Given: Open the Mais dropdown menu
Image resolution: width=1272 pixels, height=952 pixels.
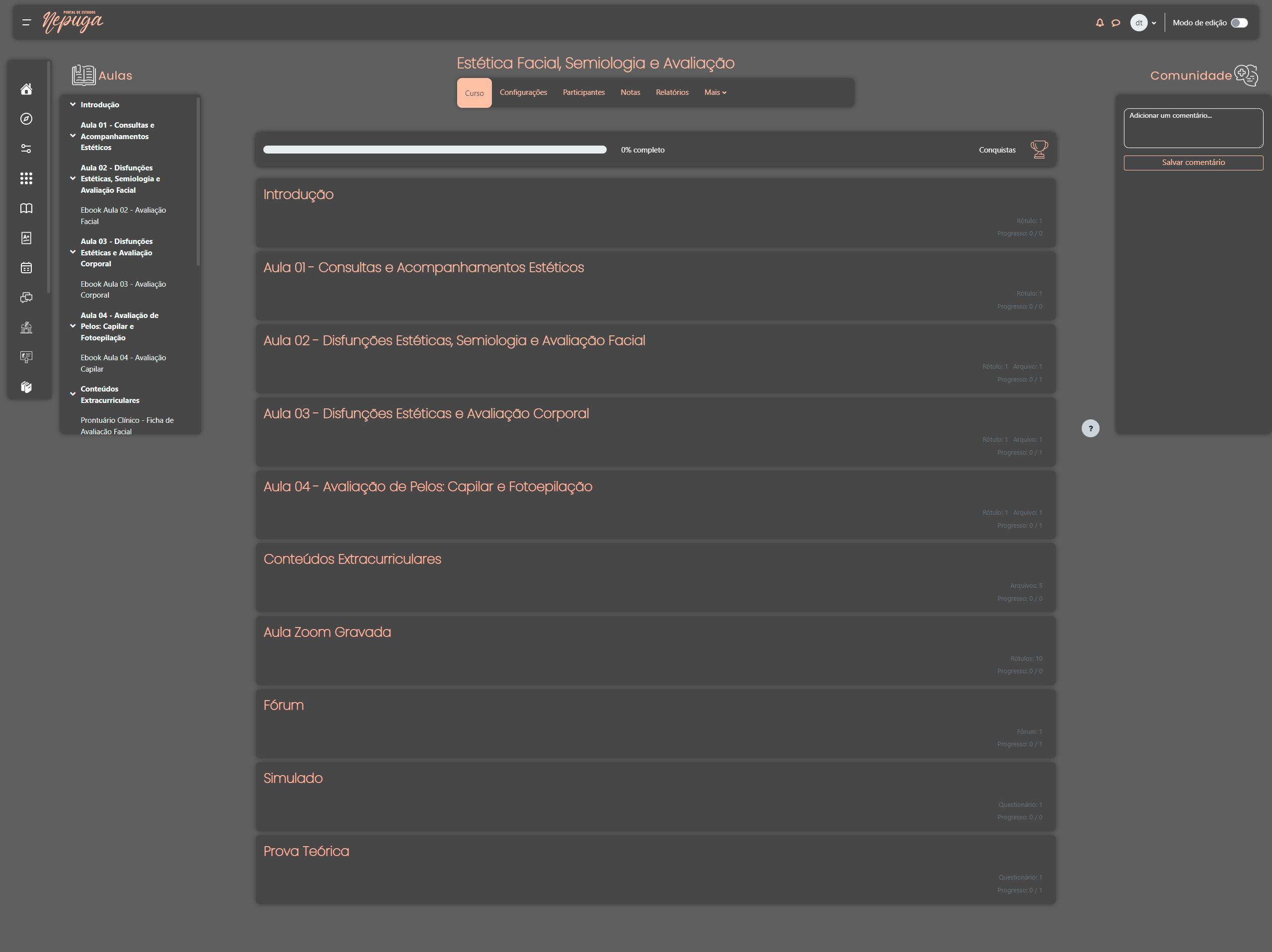Looking at the screenshot, I should pos(715,92).
